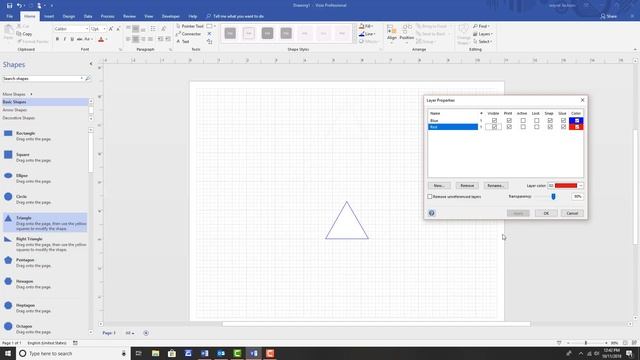
Task: Enable Remove unreferenced layers checkbox
Action: 430,197
